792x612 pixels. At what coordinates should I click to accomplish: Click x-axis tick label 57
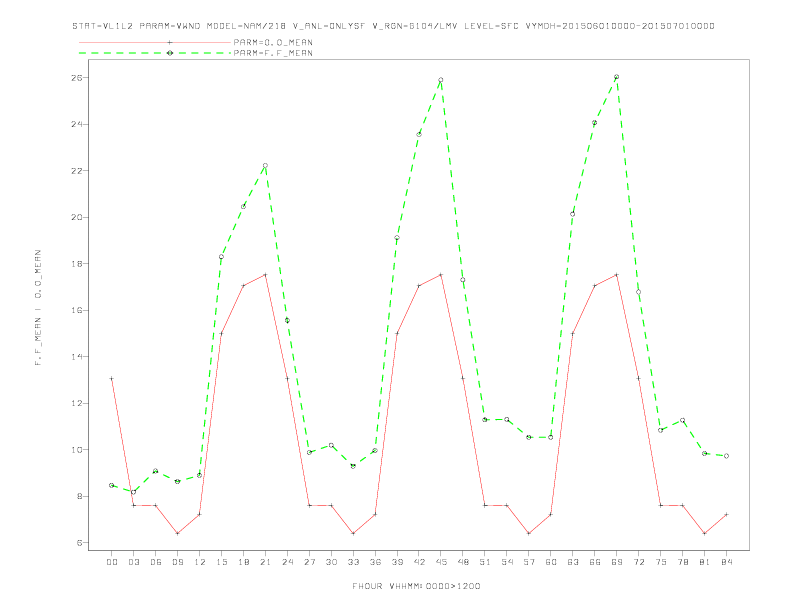click(x=529, y=562)
